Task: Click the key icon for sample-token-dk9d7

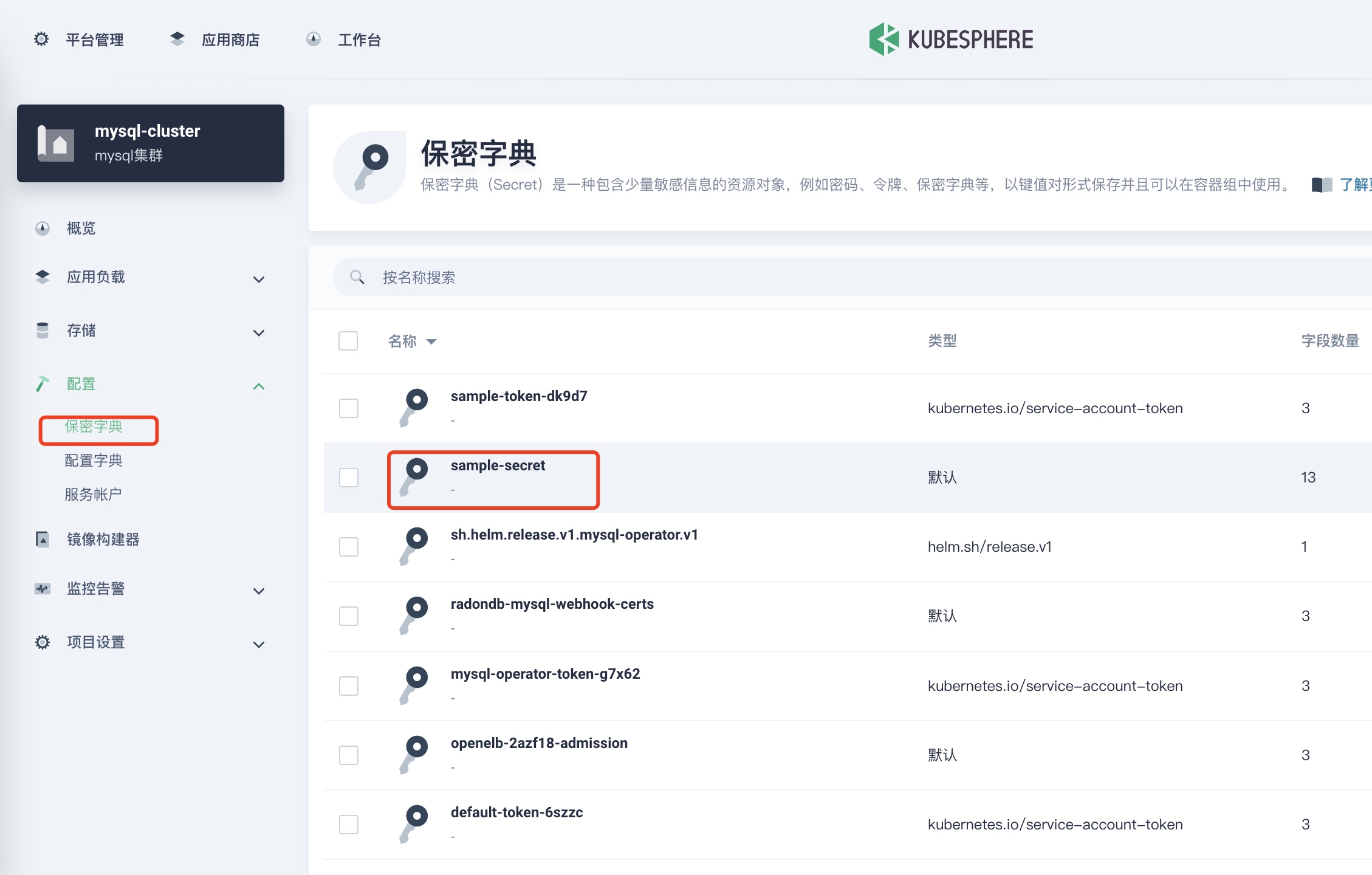Action: click(414, 408)
